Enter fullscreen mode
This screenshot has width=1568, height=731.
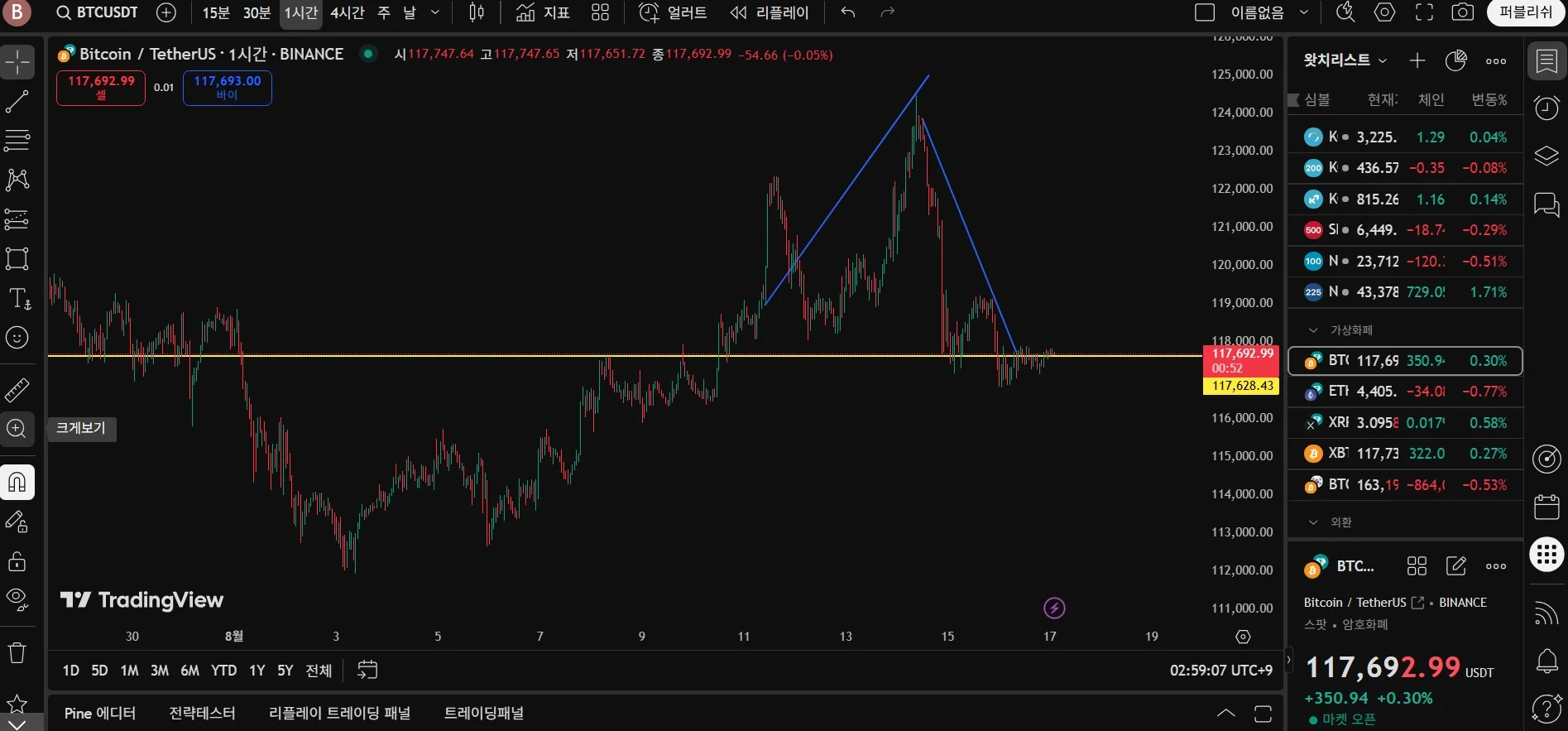pos(1424,12)
